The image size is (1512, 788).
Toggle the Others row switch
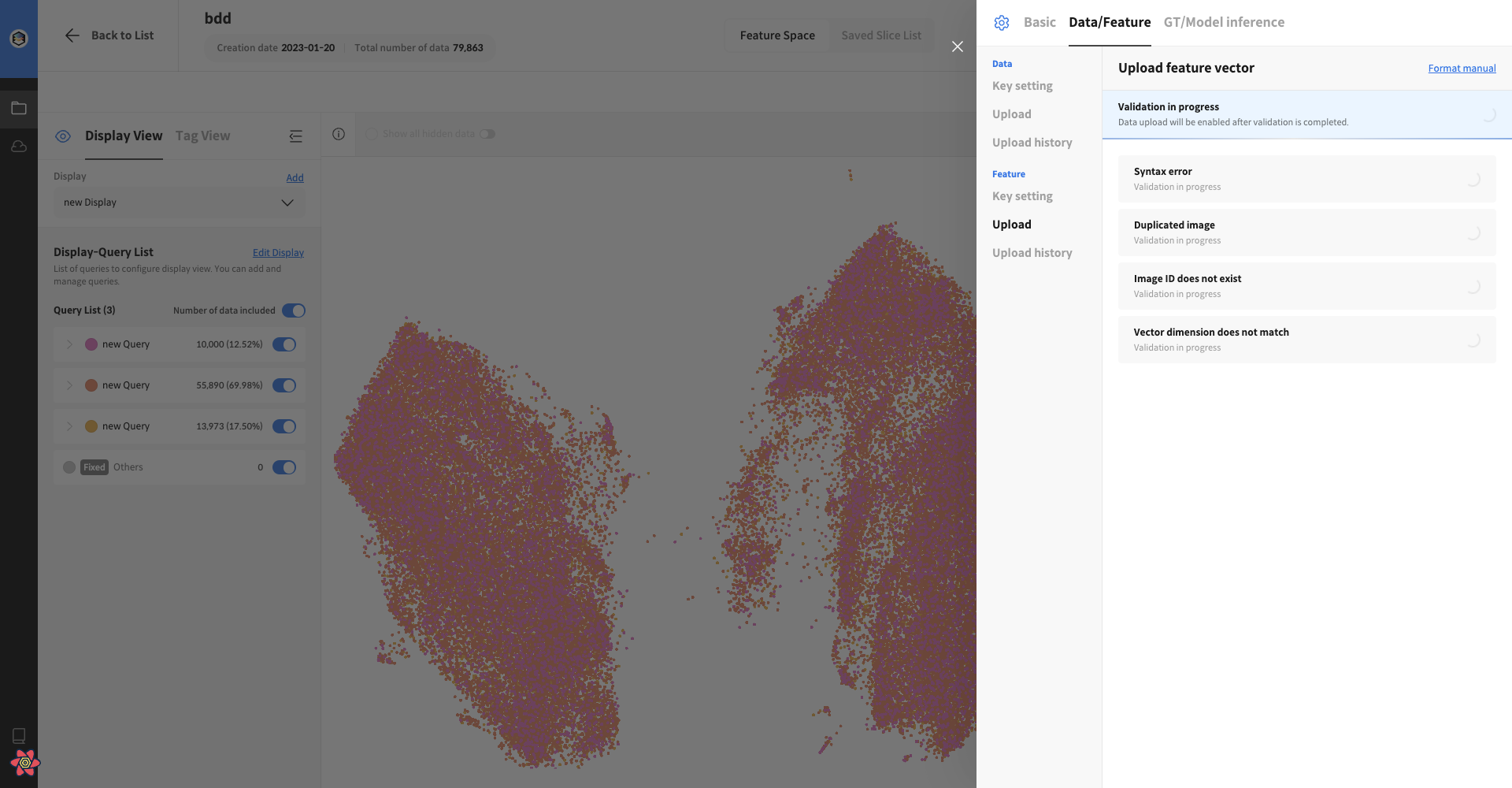(x=284, y=467)
